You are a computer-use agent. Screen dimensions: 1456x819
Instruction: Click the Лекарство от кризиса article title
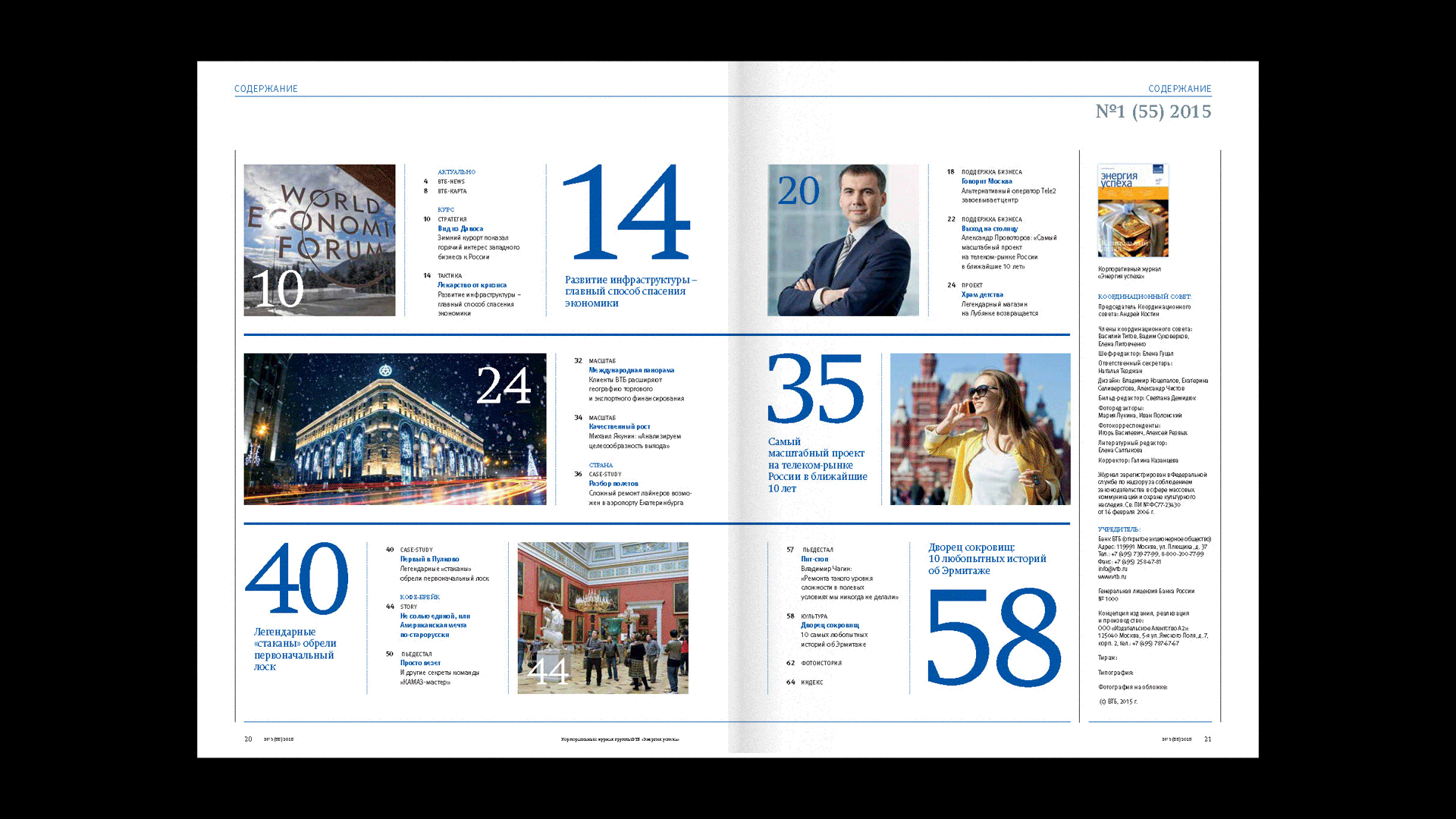pyautogui.click(x=472, y=285)
